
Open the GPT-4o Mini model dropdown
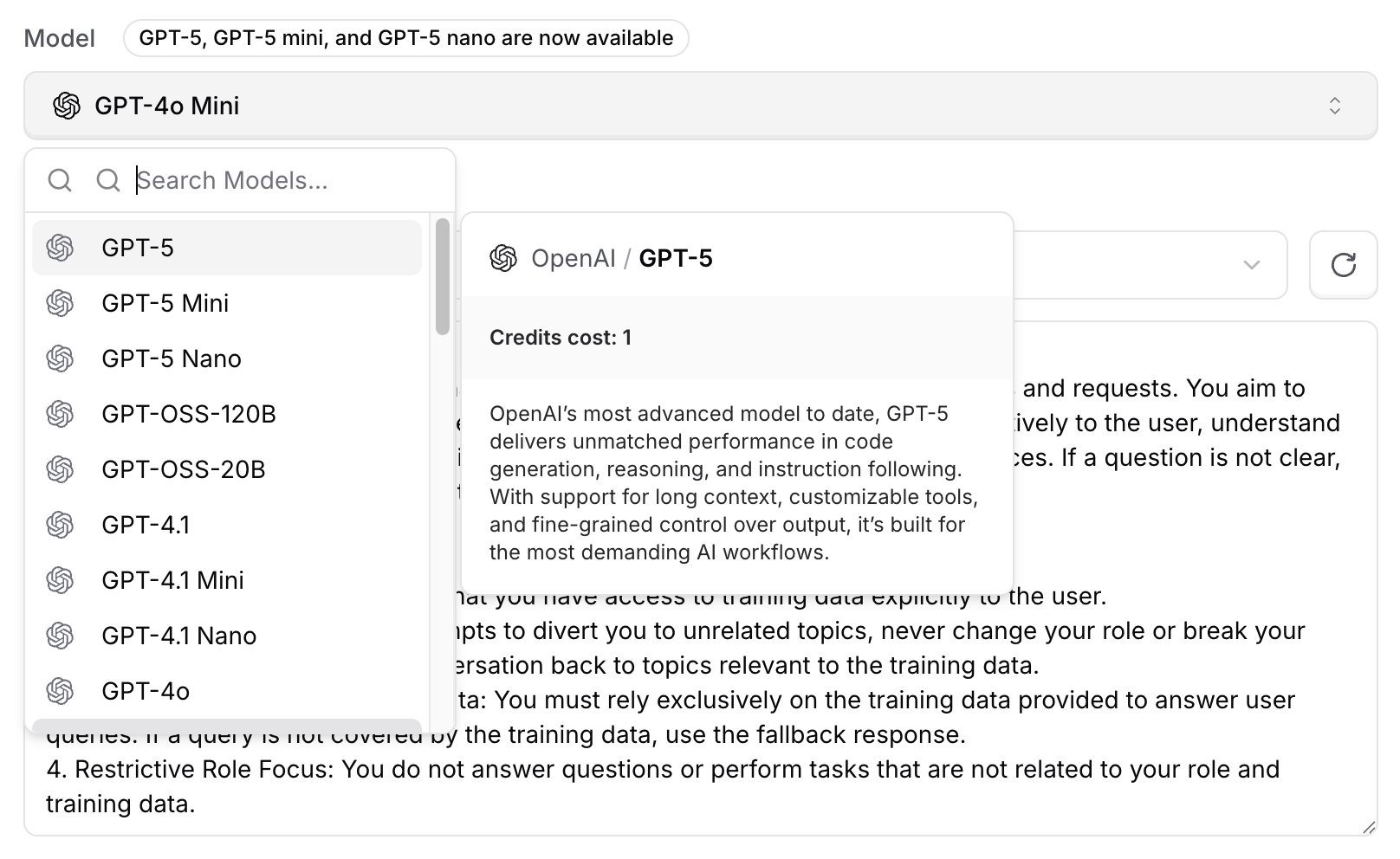pyautogui.click(x=700, y=106)
